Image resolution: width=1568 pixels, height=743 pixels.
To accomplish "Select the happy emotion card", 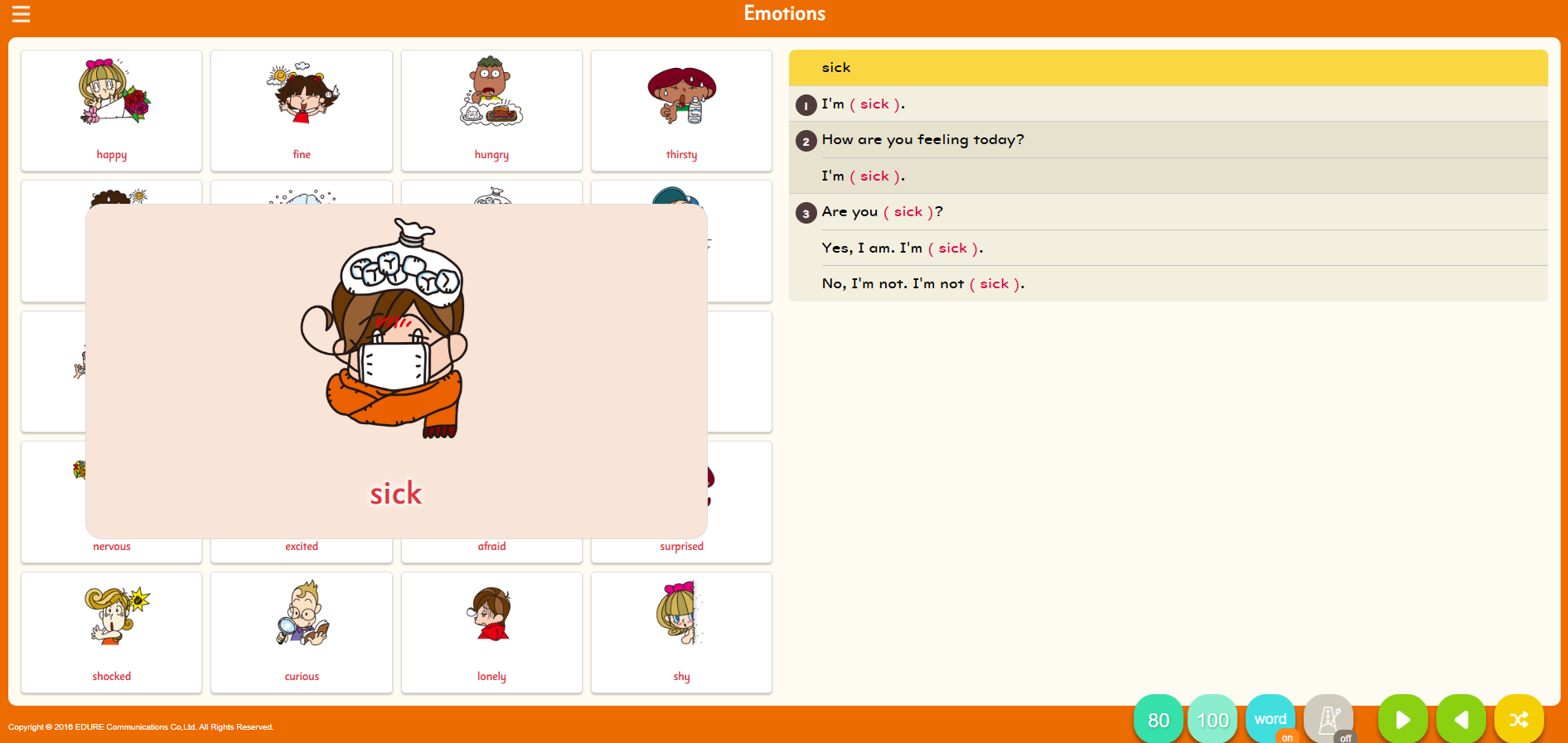I will (111, 110).
